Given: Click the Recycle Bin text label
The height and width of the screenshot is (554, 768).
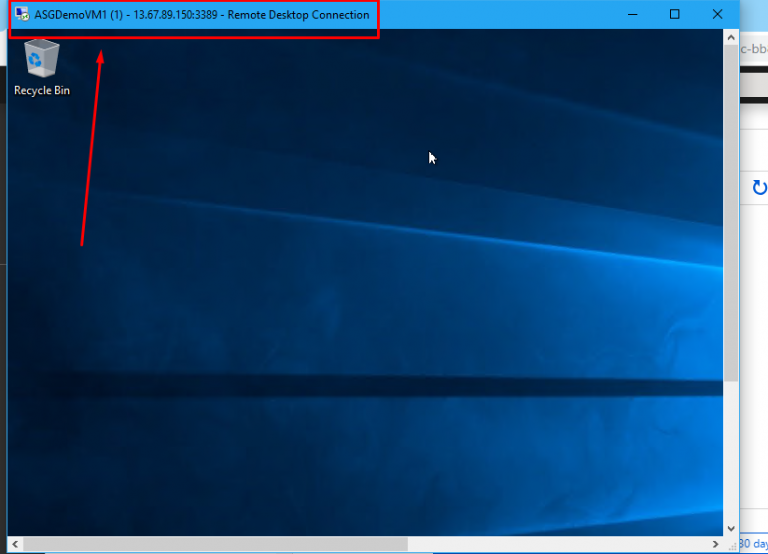Looking at the screenshot, I should click(x=42, y=90).
